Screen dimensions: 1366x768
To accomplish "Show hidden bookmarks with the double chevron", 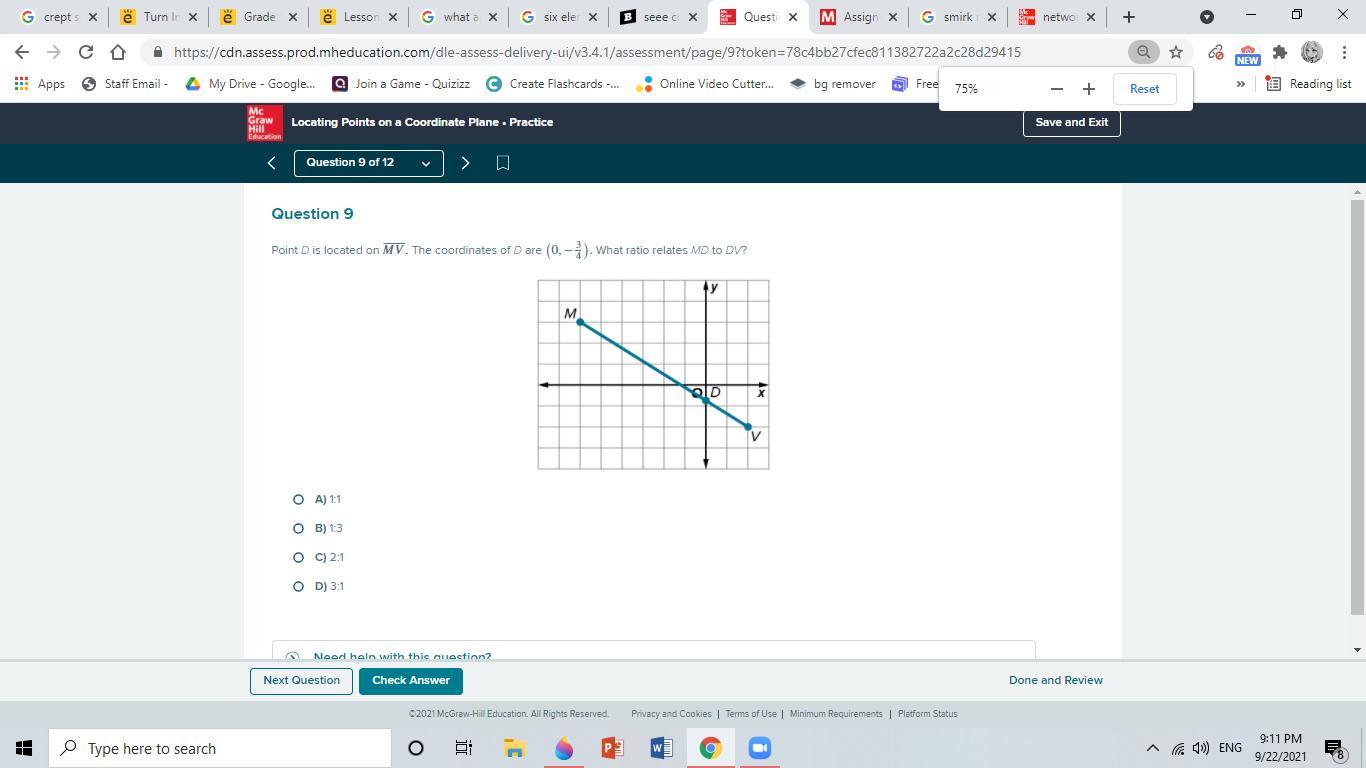I will tap(1240, 84).
